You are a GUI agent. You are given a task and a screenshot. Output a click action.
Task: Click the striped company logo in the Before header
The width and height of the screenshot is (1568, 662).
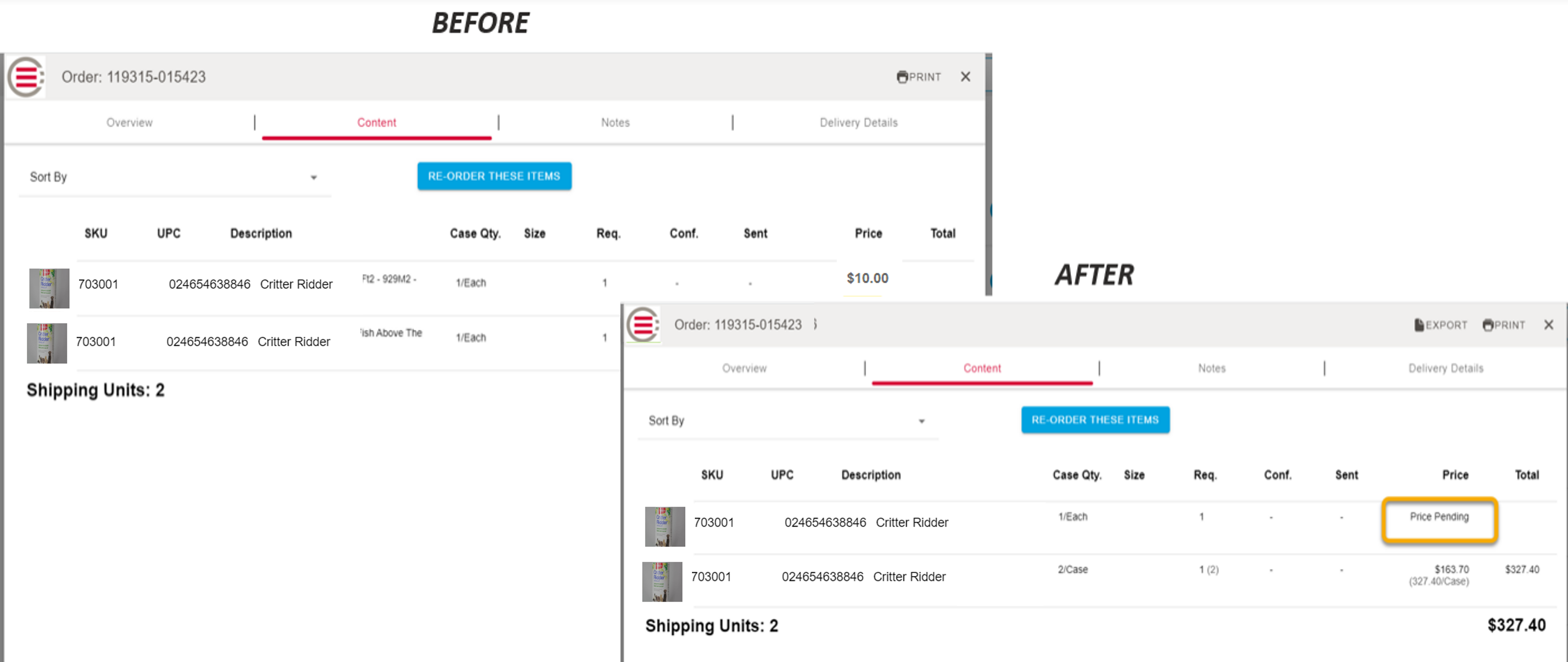coord(25,77)
